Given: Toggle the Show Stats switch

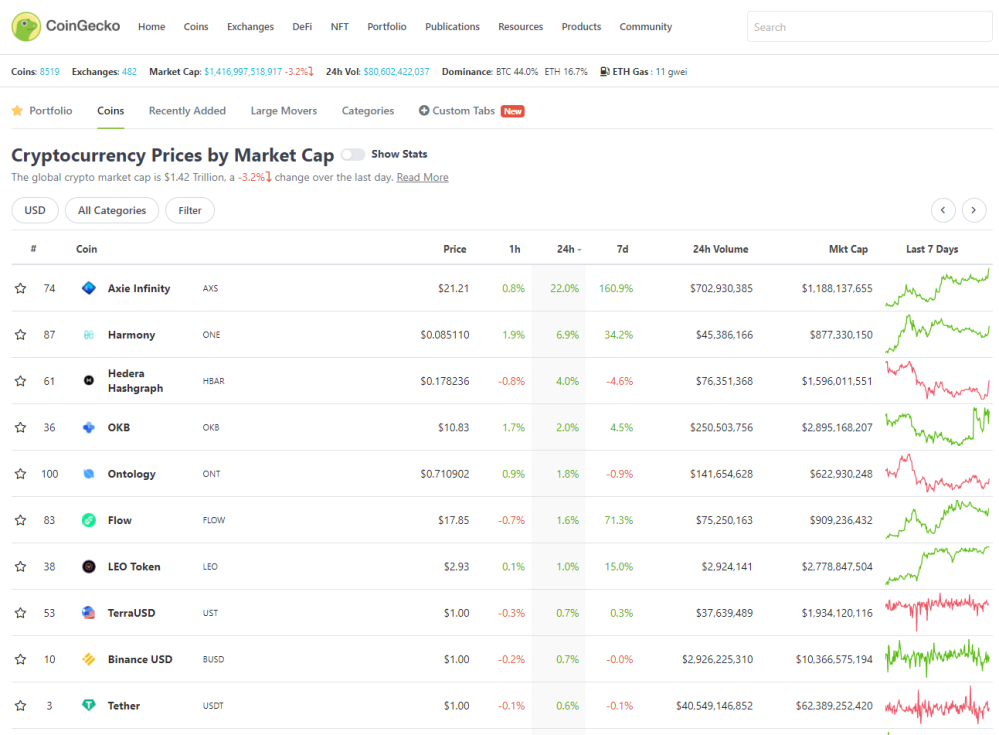Looking at the screenshot, I should pos(352,154).
